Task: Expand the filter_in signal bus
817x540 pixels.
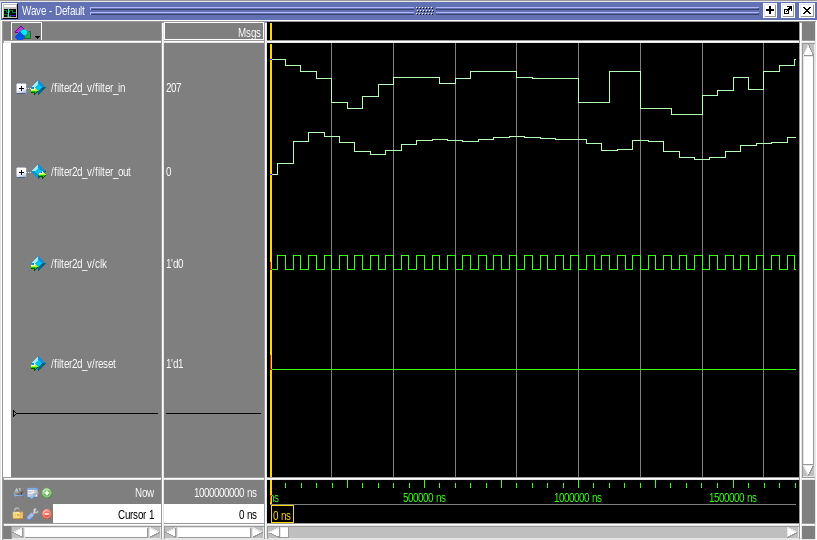Action: pos(21,88)
